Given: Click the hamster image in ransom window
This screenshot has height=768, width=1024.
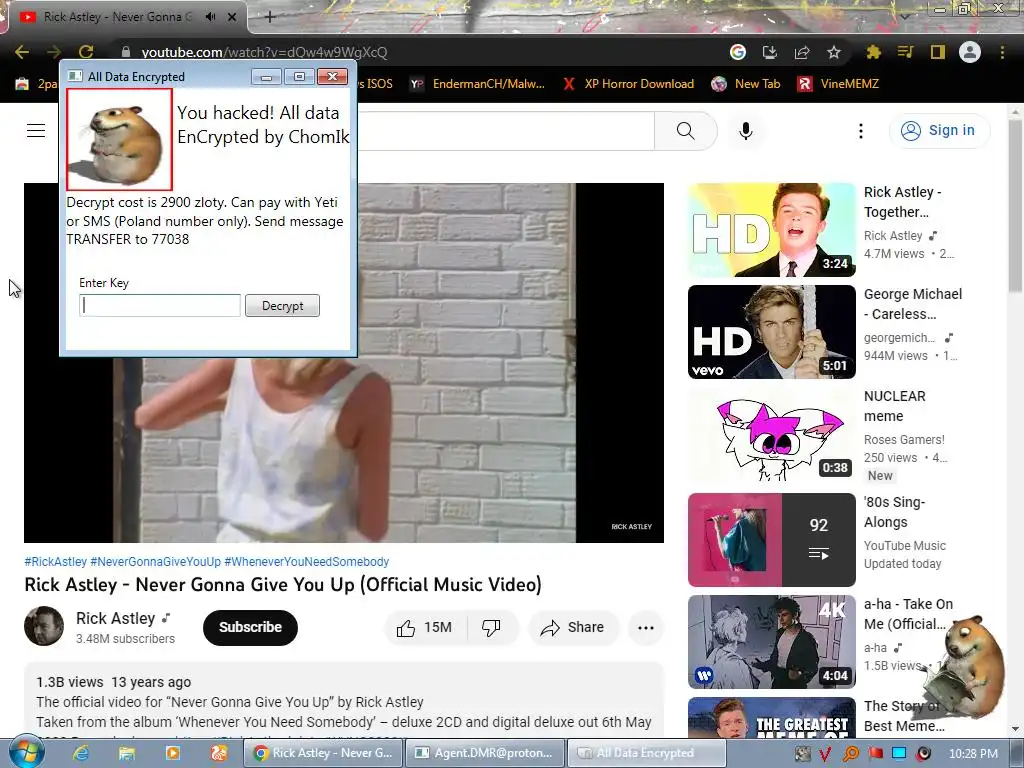Looking at the screenshot, I should [x=119, y=140].
